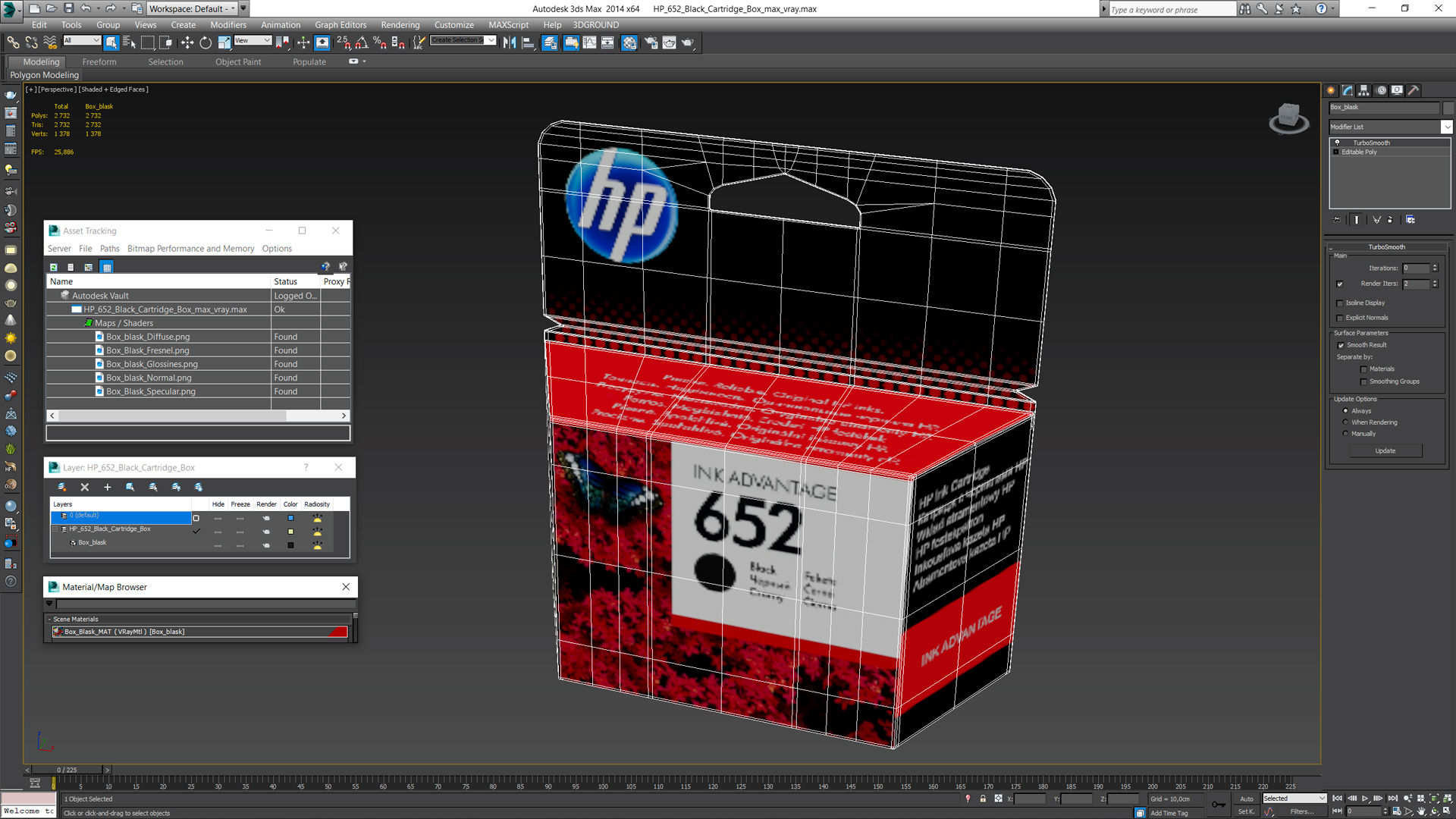Open Bitmap Performance and Memory menu in Asset Tracking
Image resolution: width=1456 pixels, height=819 pixels.
[191, 249]
